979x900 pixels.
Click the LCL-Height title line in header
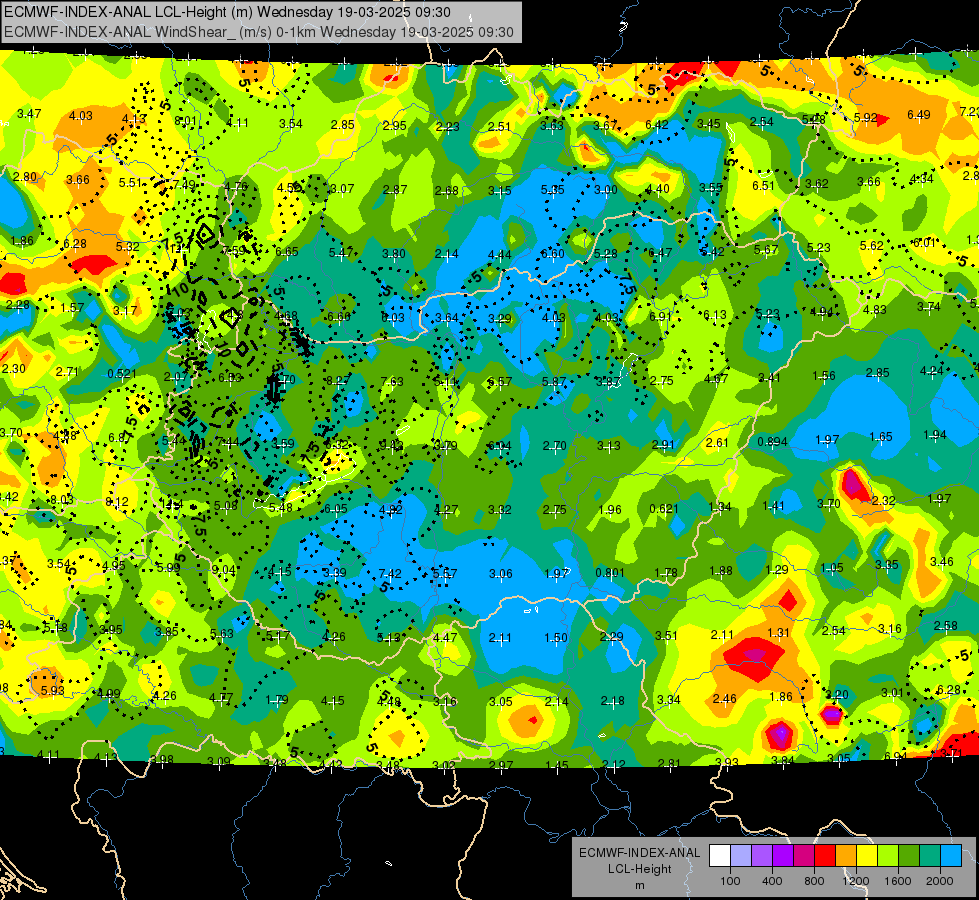pos(227,12)
